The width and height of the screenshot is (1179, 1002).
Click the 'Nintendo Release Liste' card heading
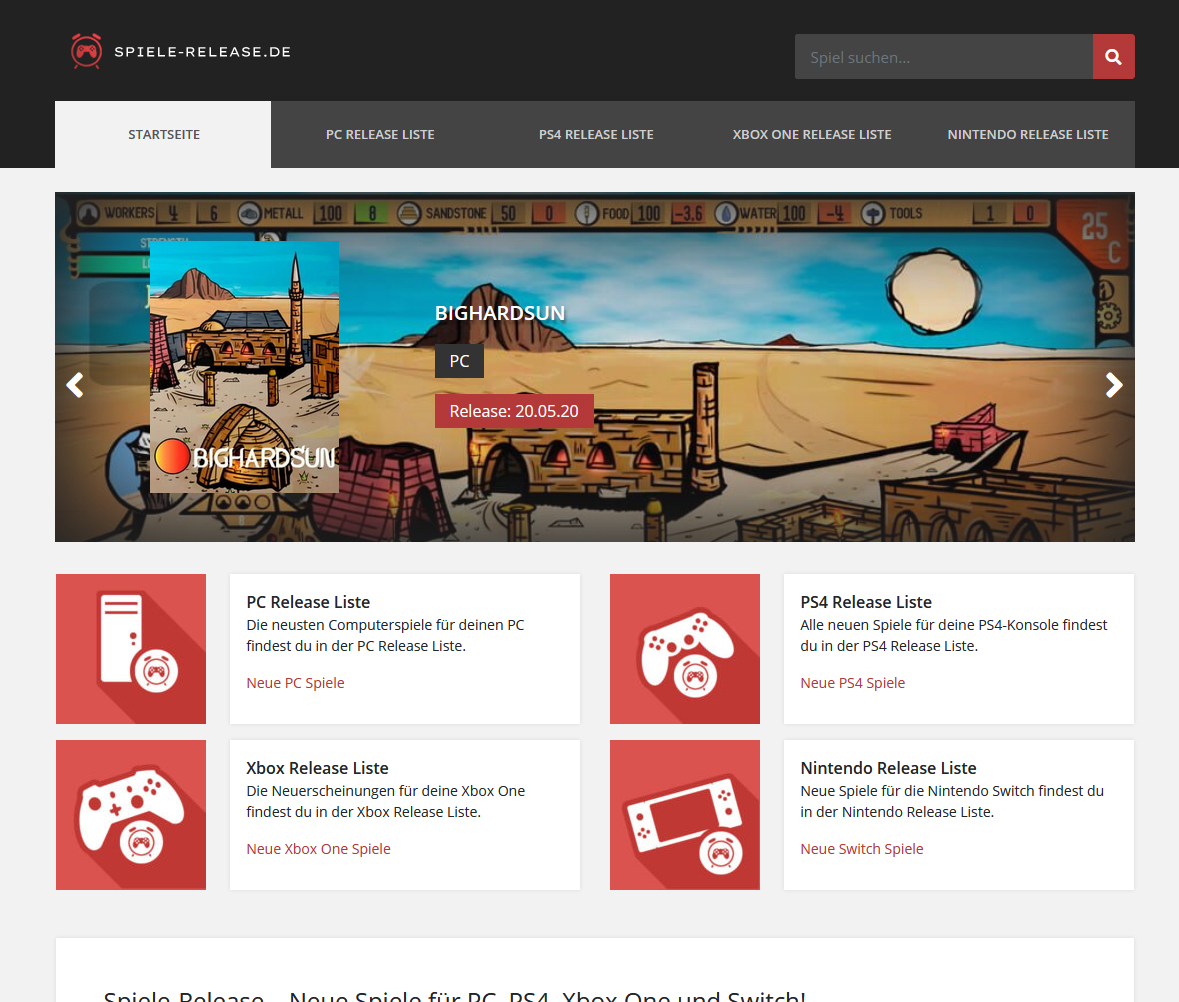coord(888,768)
